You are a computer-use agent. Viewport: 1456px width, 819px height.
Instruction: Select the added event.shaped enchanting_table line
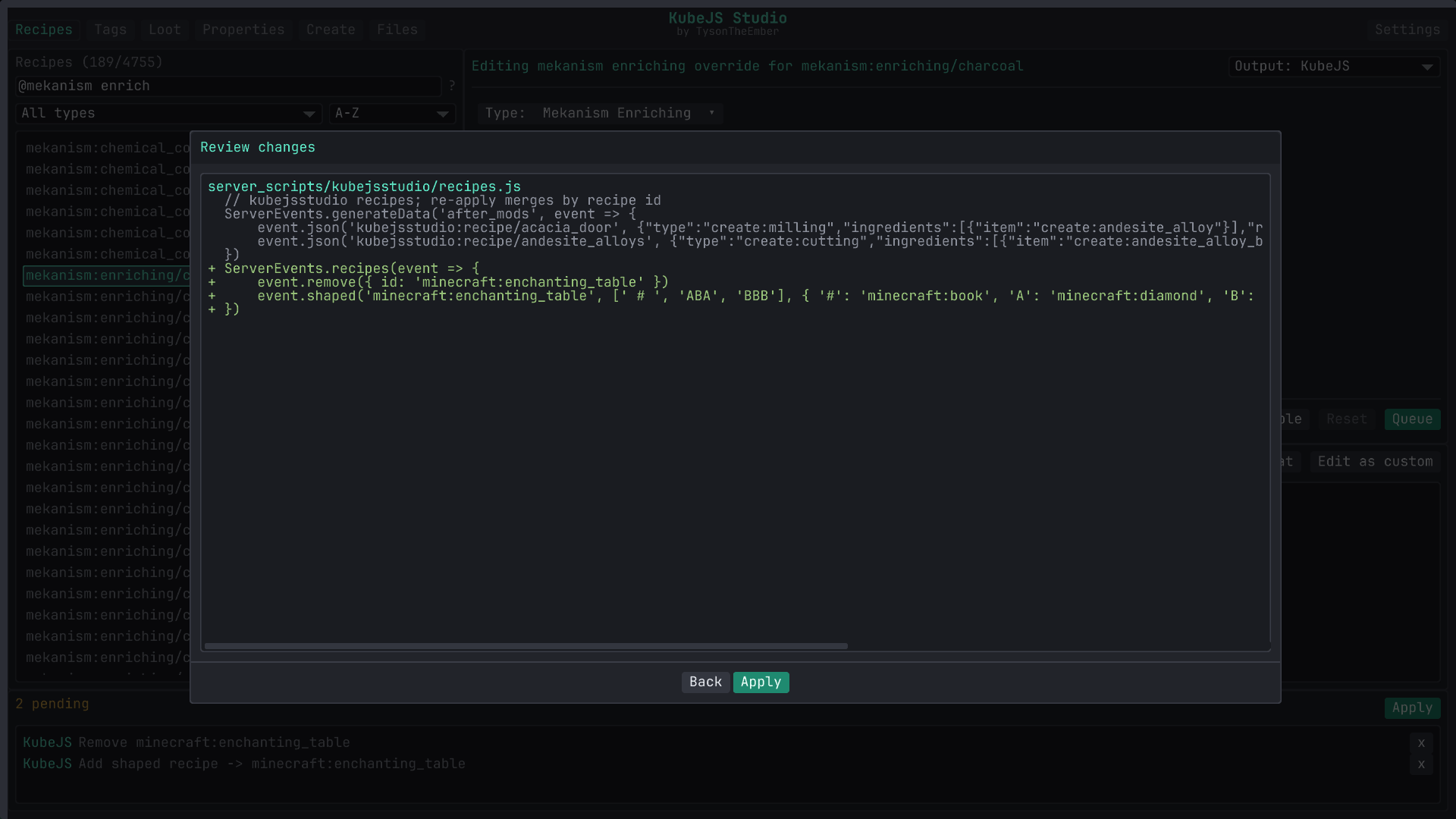pyautogui.click(x=731, y=296)
